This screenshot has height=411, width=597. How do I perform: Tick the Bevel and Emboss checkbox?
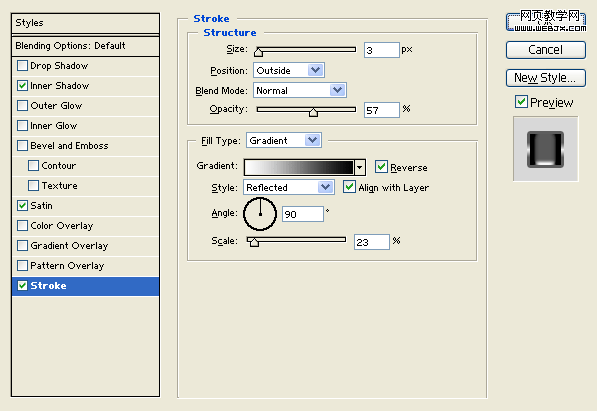coord(22,146)
